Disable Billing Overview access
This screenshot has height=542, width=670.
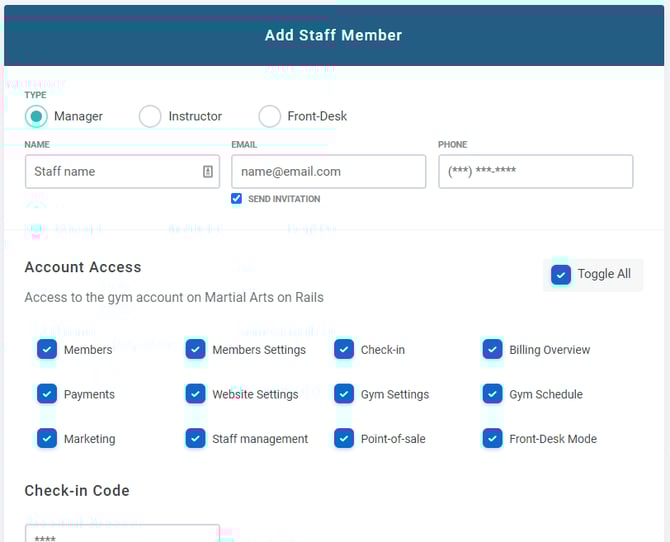[x=492, y=350]
